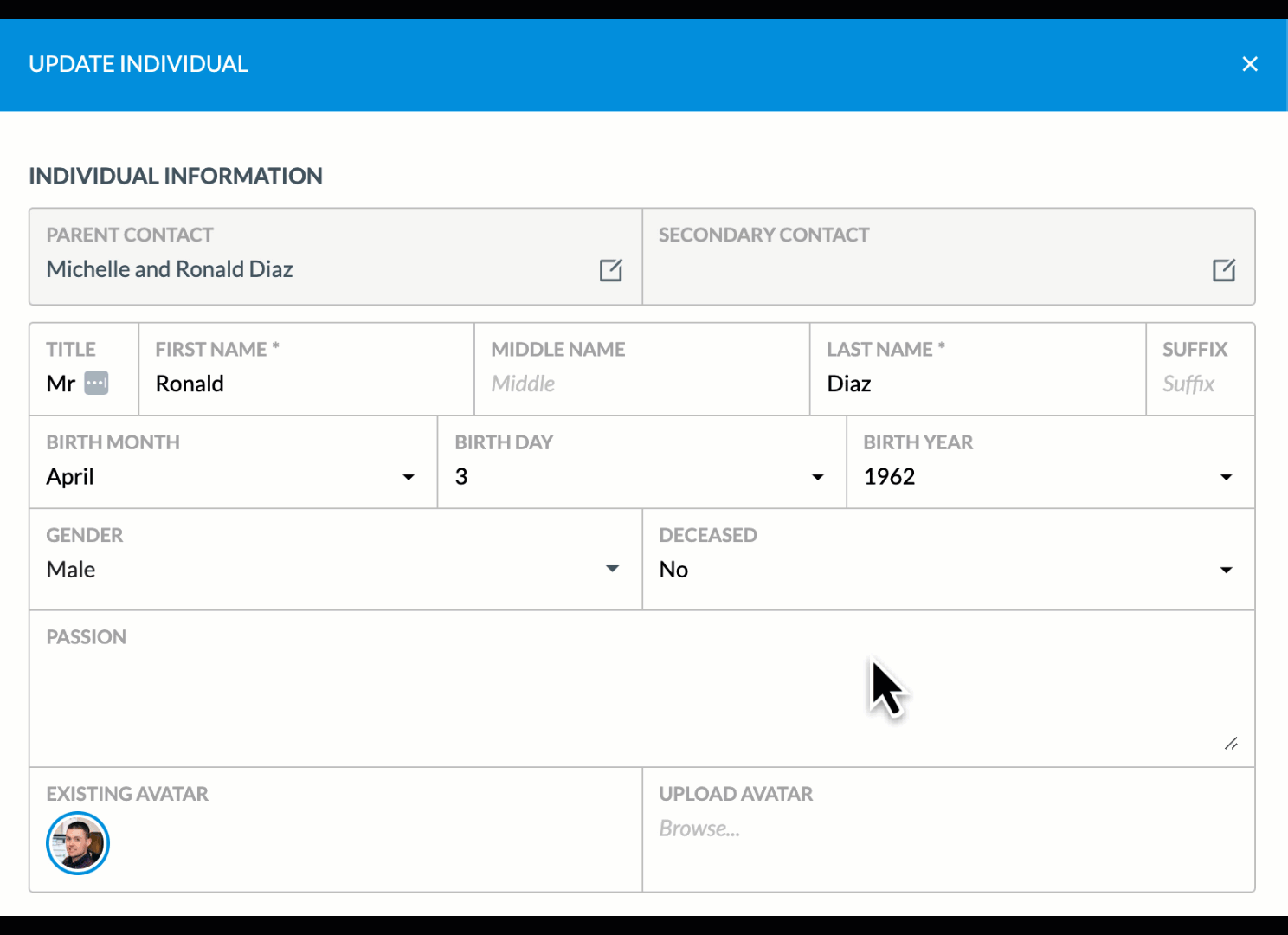This screenshot has width=1288, height=935.
Task: Open the Birth Day dropdown
Action: (816, 476)
